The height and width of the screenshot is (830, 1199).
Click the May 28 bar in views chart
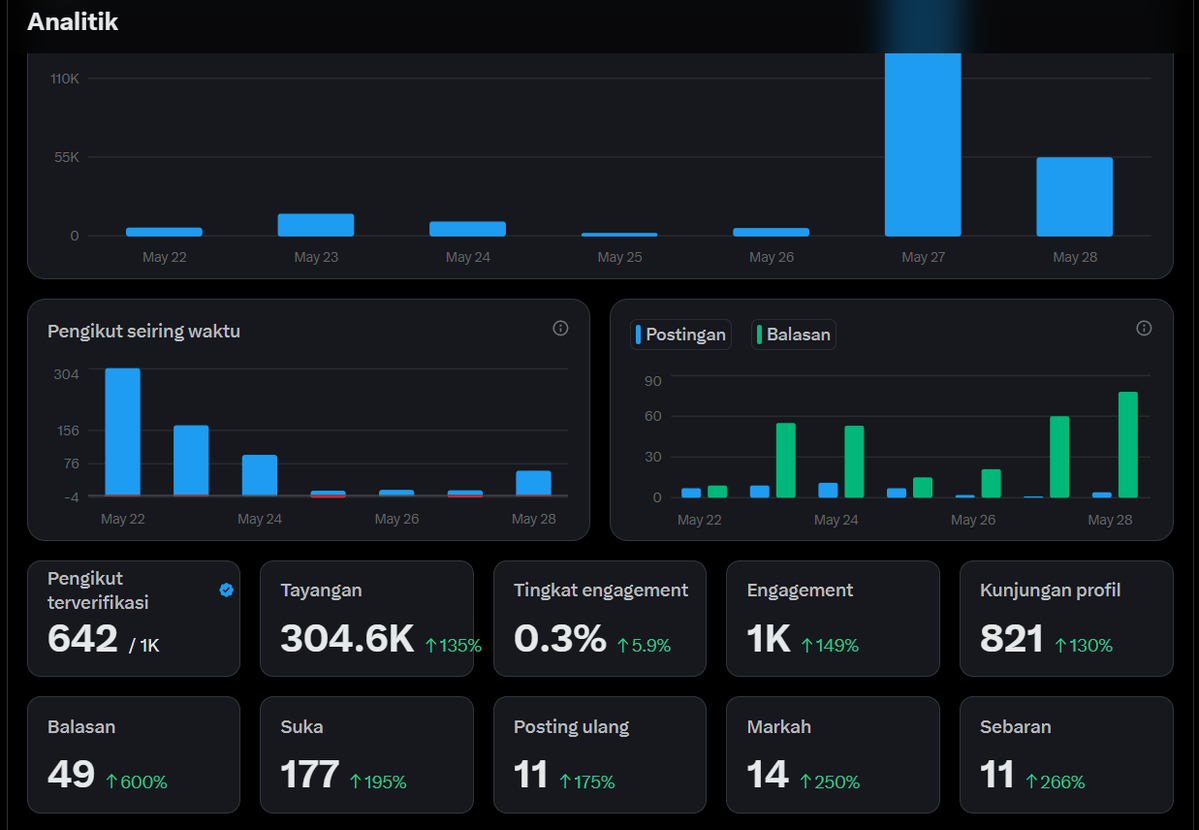(1074, 197)
